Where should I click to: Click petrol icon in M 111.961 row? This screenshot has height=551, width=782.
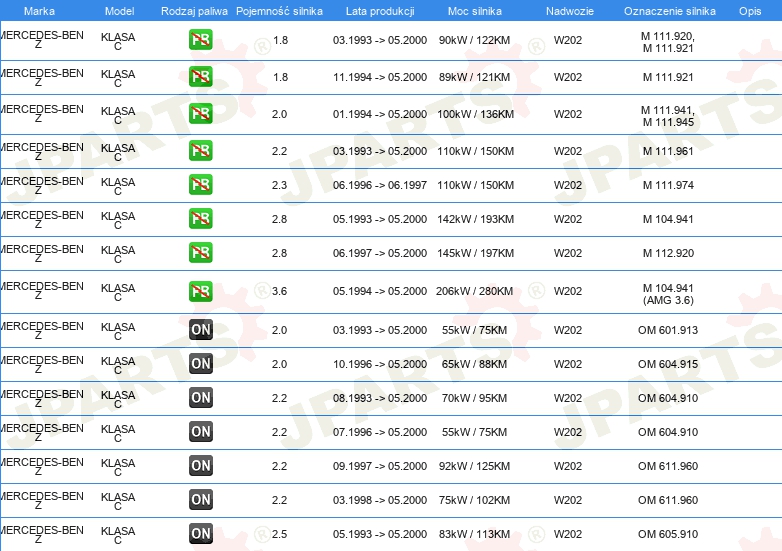coord(200,151)
